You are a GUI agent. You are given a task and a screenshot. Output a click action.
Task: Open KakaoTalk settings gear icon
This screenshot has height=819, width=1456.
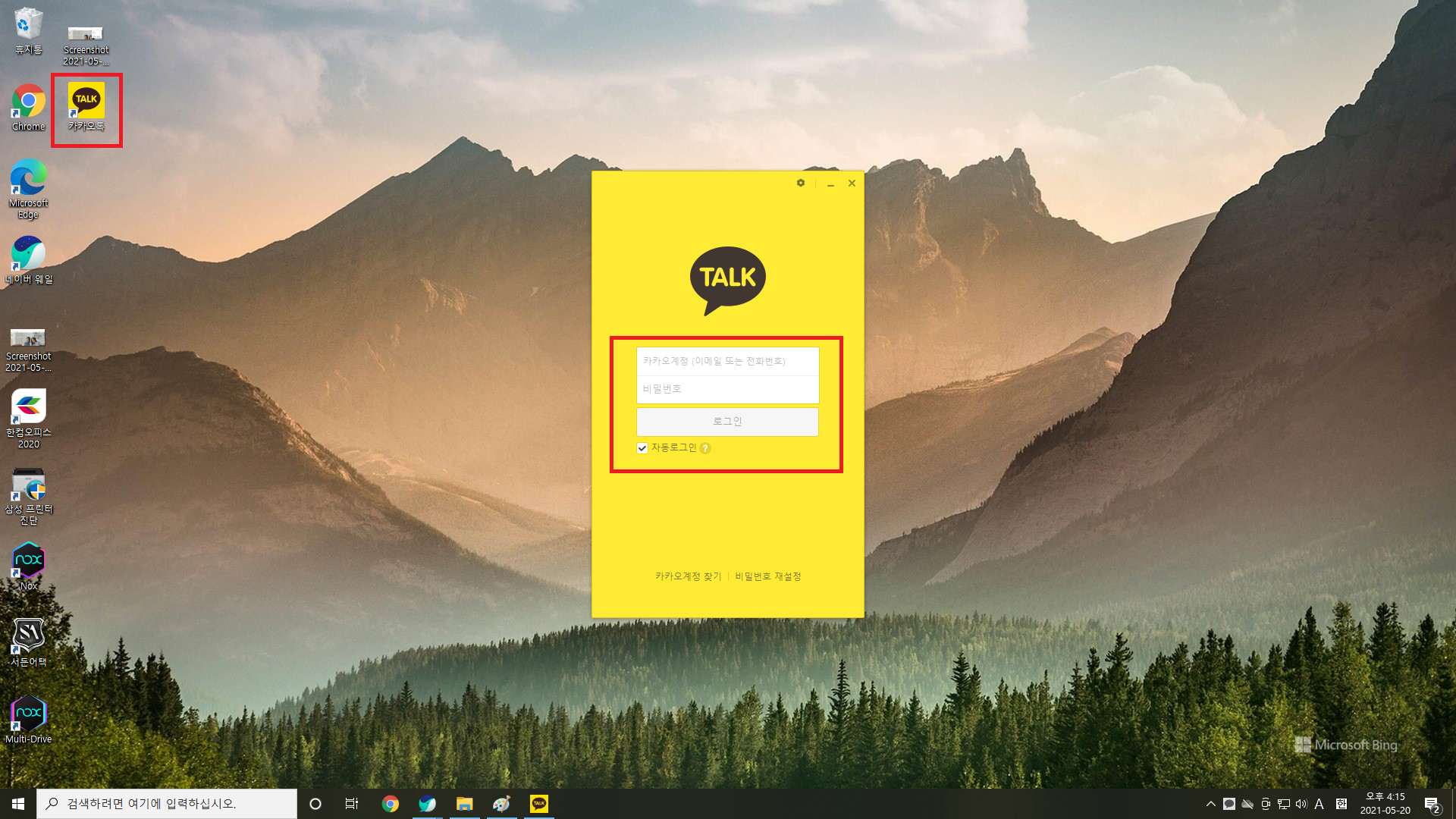[801, 183]
